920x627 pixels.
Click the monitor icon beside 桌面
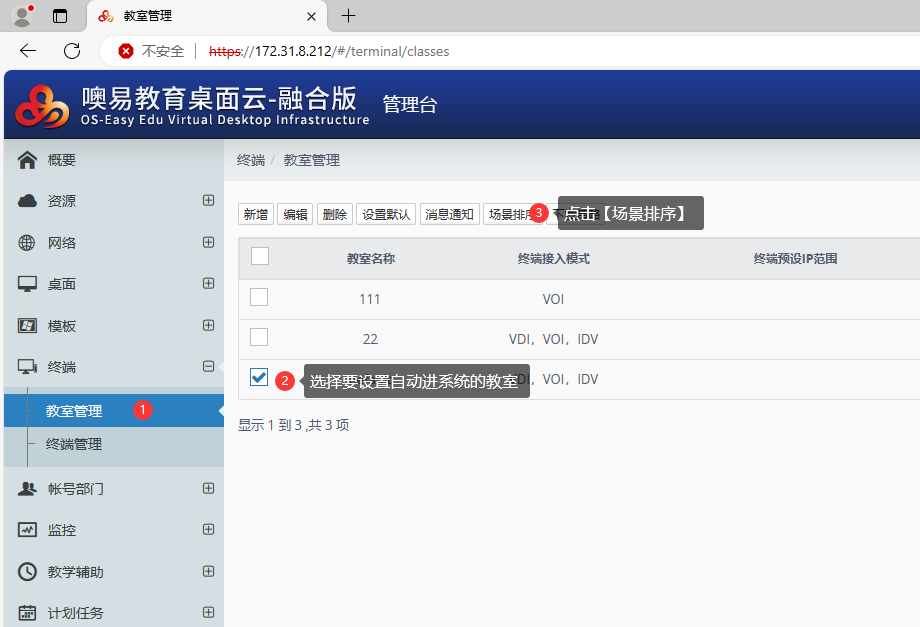pos(28,284)
